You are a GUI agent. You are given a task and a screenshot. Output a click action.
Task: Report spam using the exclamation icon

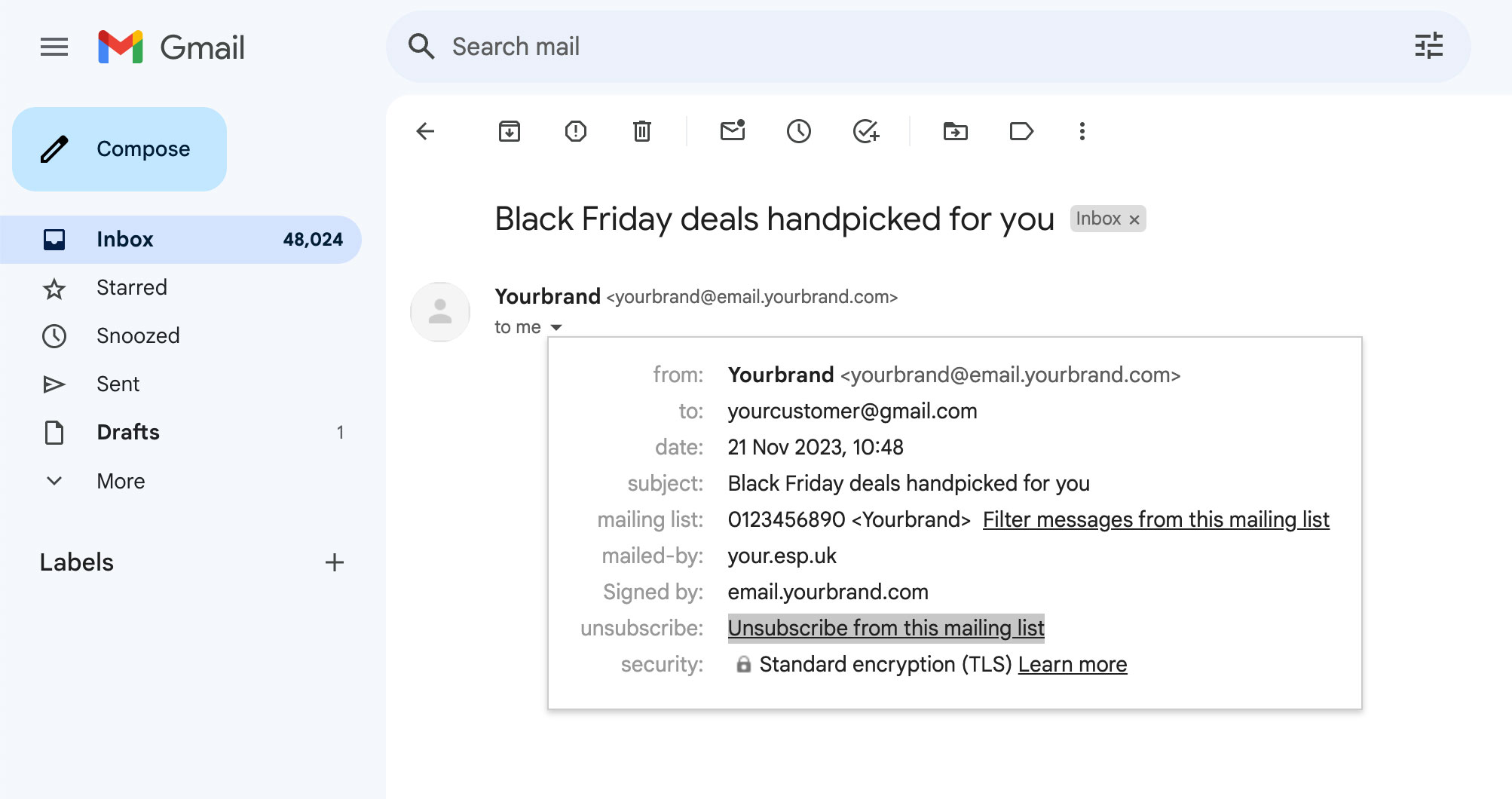pyautogui.click(x=576, y=131)
